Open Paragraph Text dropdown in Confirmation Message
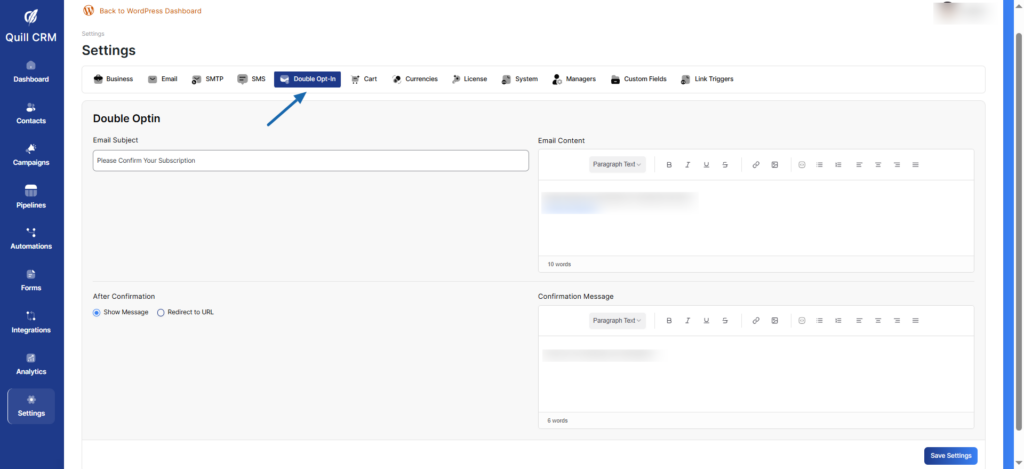The height and width of the screenshot is (469, 1024). (x=617, y=320)
